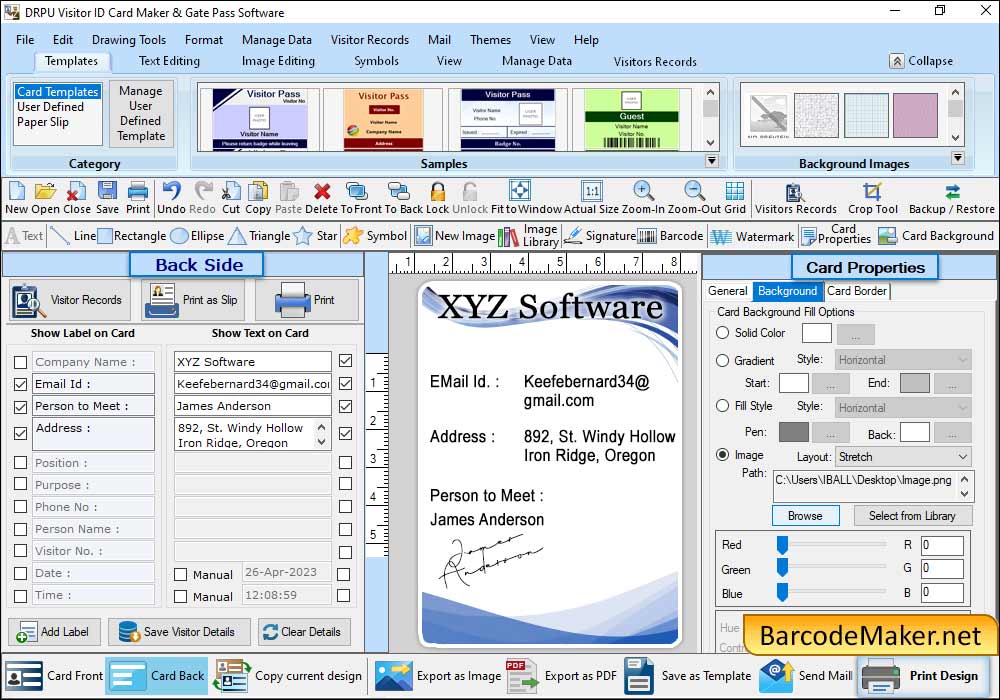Click the red Delete X icon
The image size is (1000, 700).
point(322,191)
